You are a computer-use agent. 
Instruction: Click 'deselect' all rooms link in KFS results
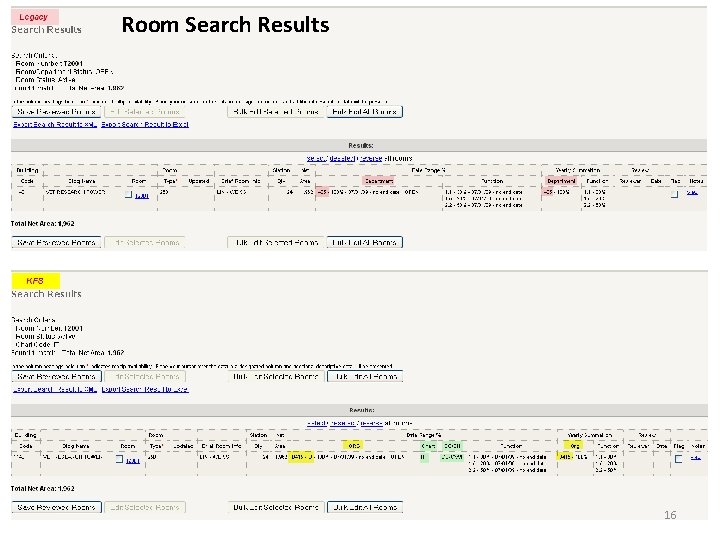pos(343,423)
